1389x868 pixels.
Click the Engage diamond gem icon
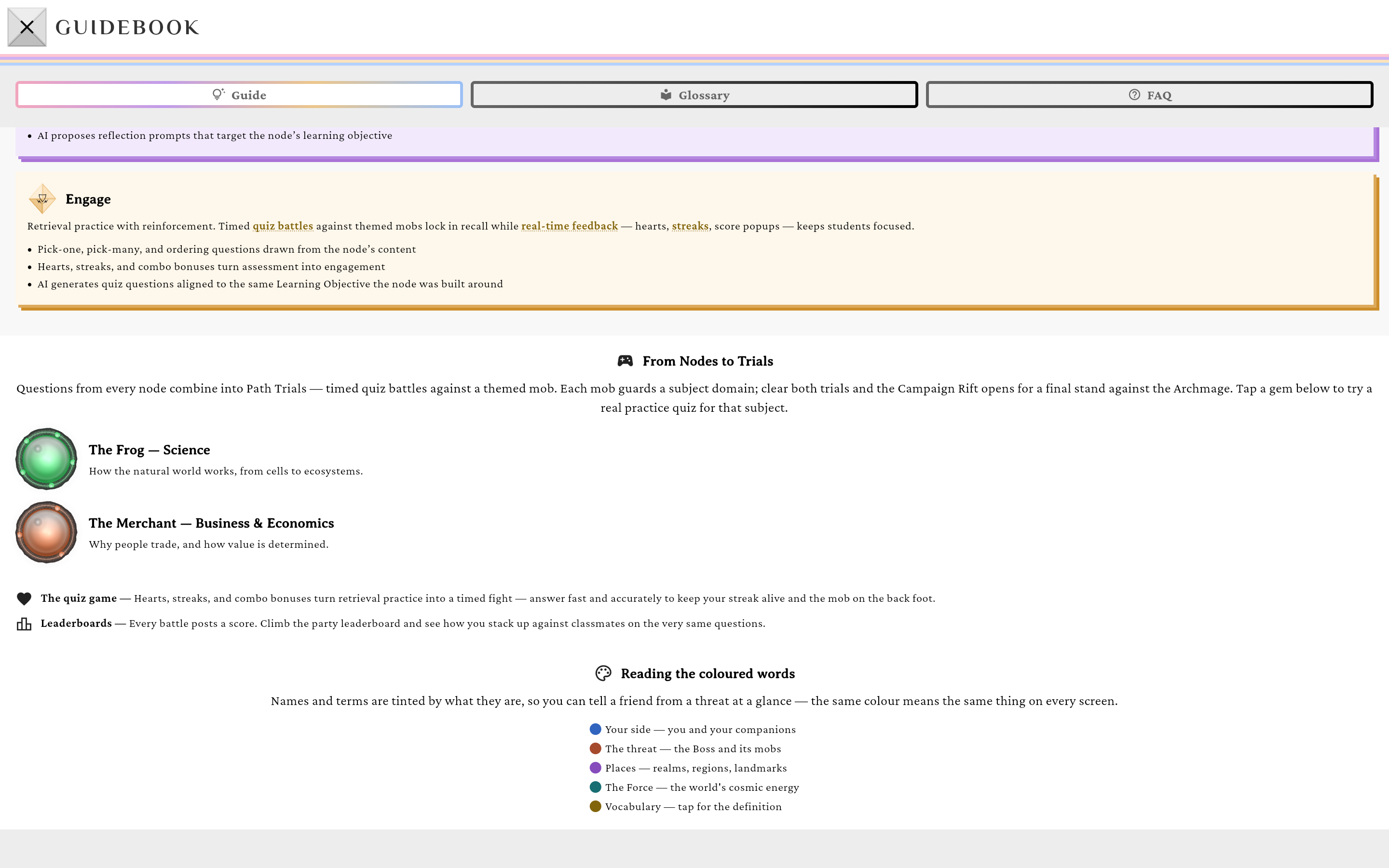[42, 199]
